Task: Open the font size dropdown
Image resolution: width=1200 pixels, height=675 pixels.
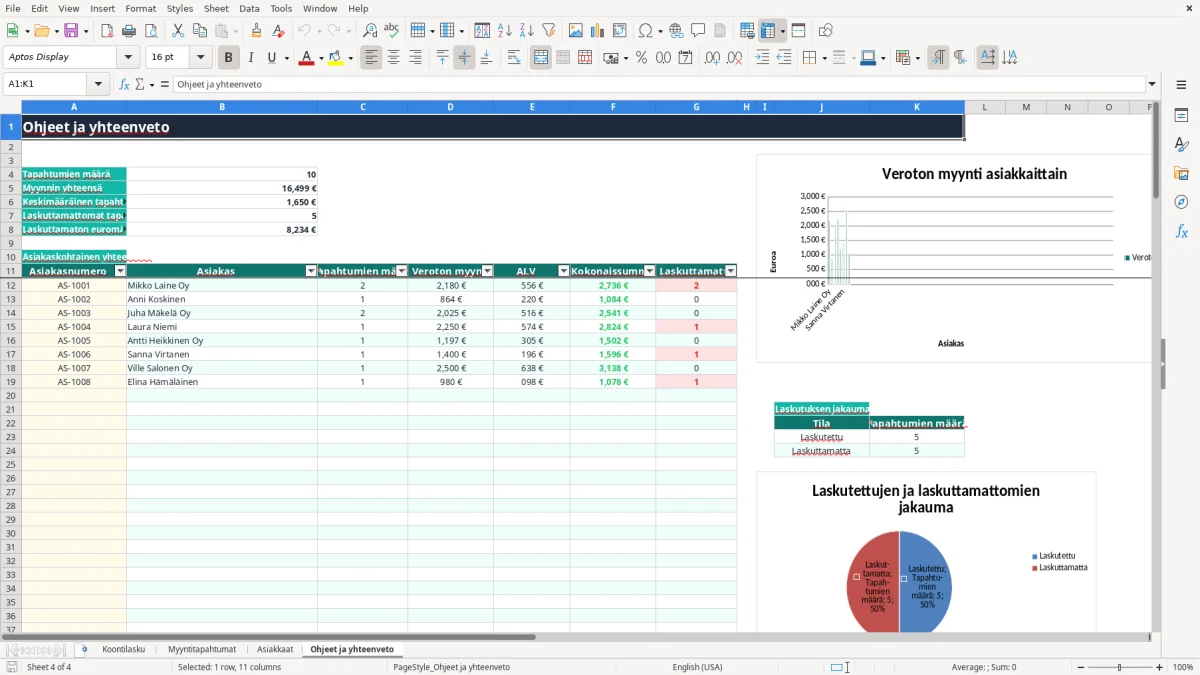Action: (x=200, y=58)
